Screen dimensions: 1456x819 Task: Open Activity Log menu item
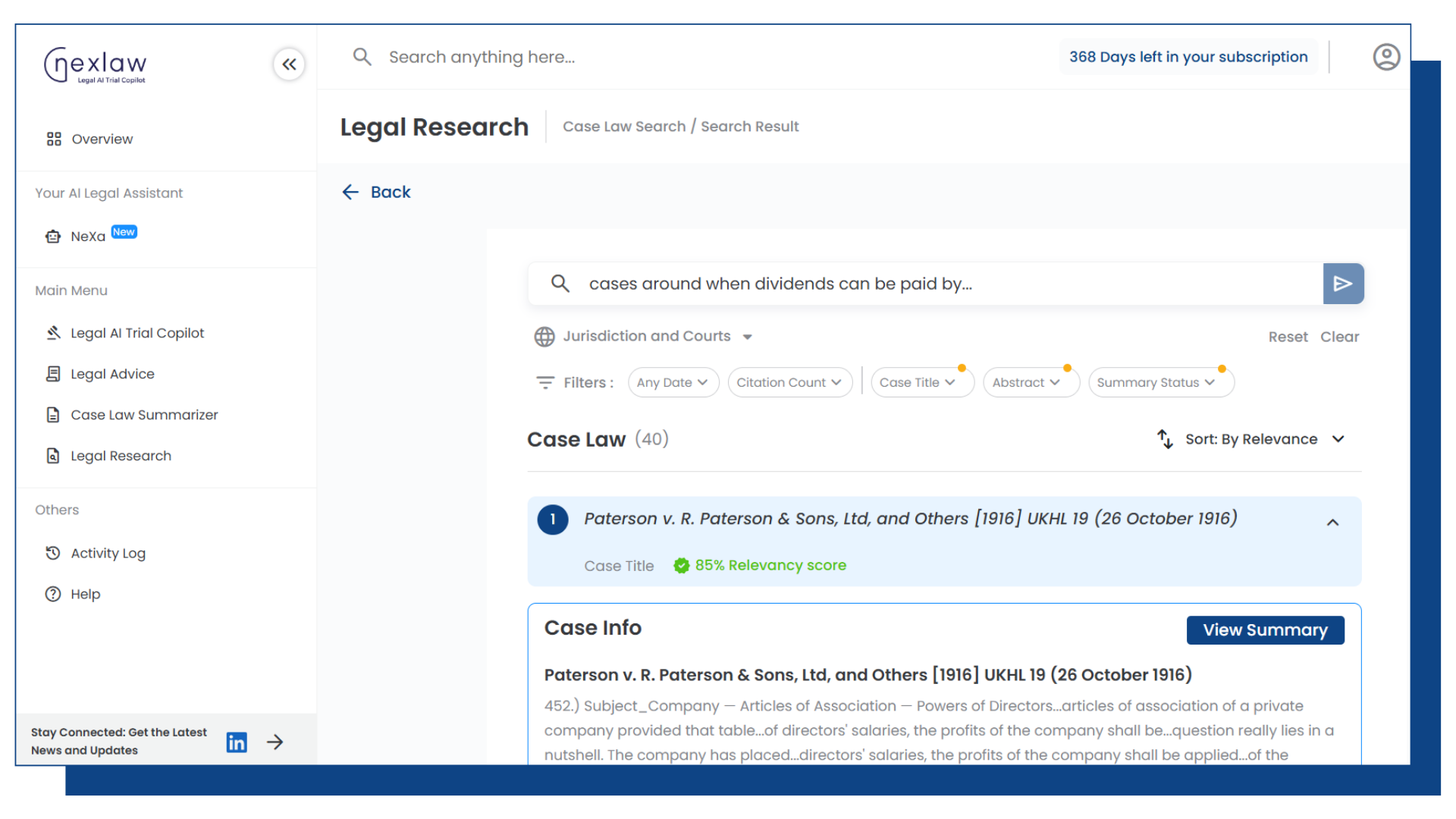click(x=108, y=554)
